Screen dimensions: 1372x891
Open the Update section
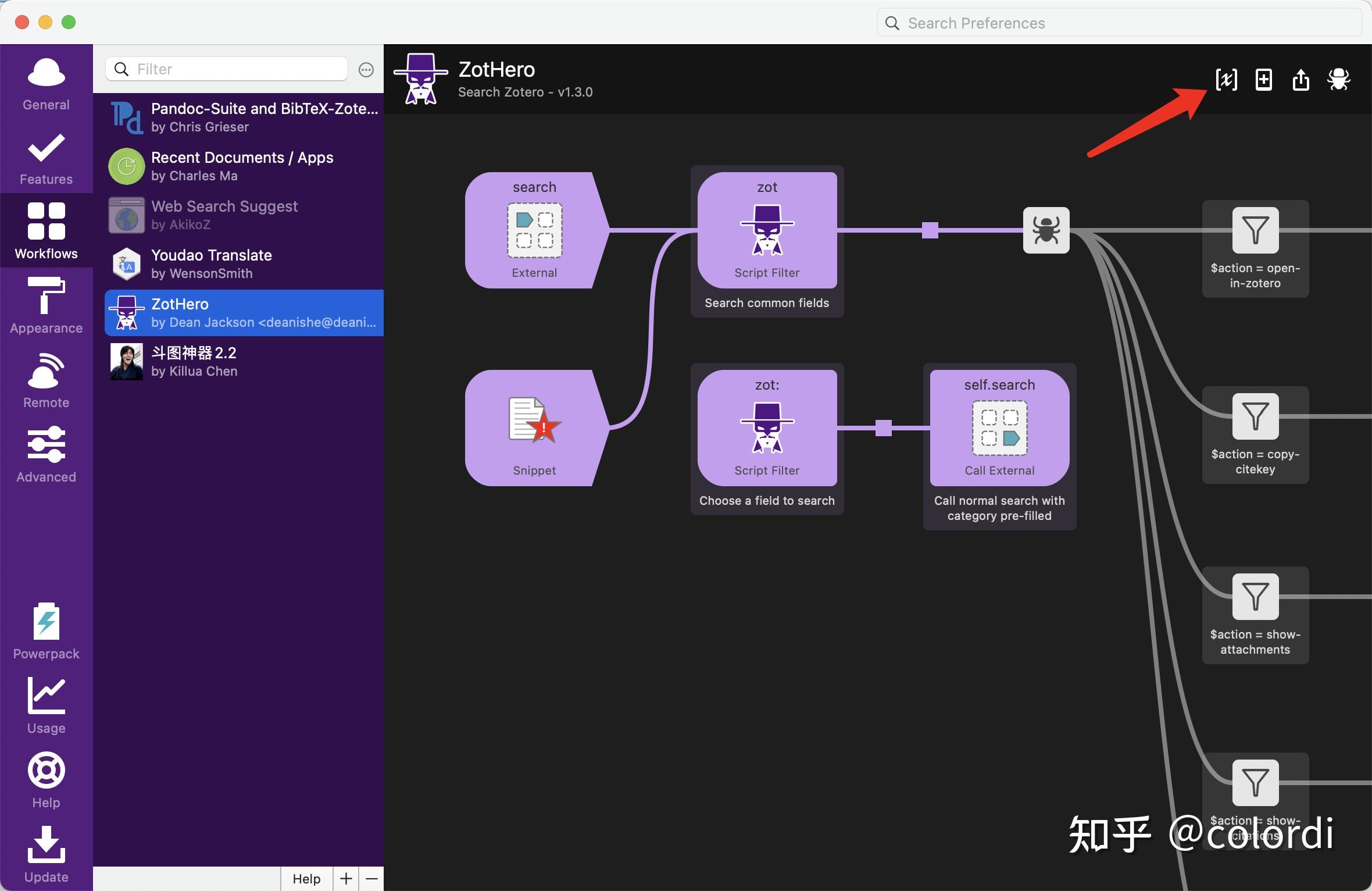click(46, 854)
